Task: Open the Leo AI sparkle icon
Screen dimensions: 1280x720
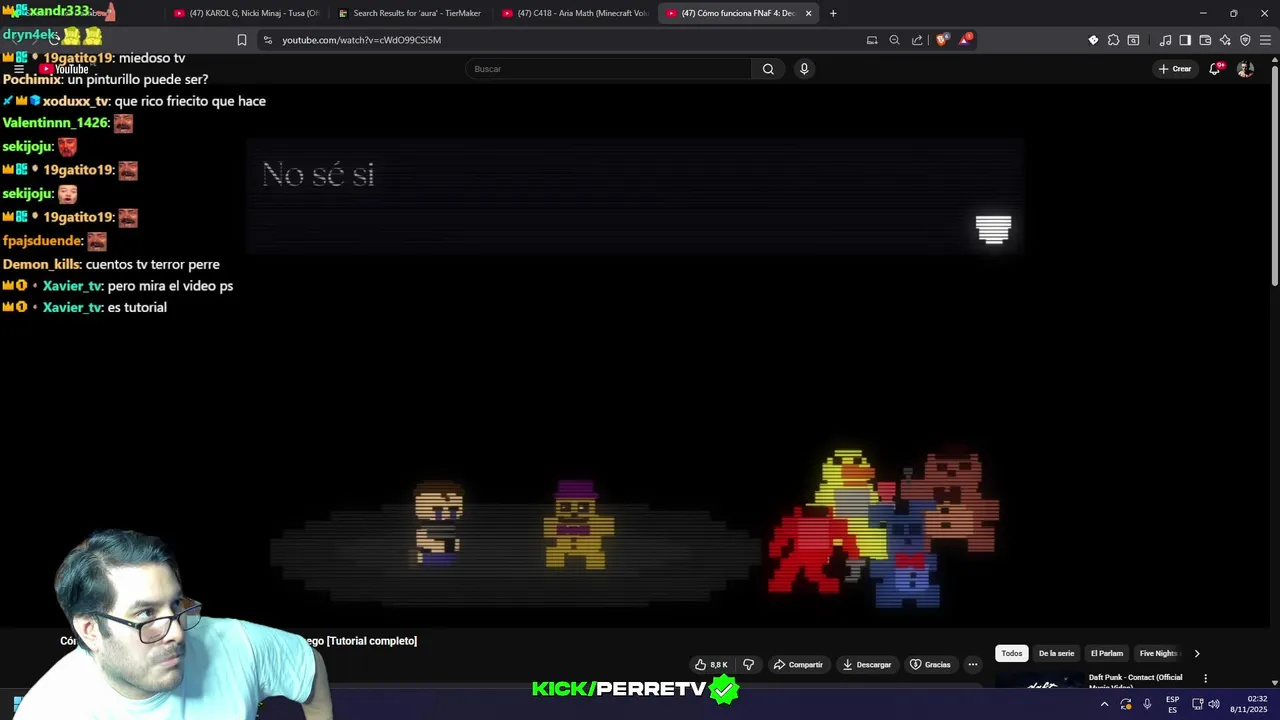Action: [x=1225, y=40]
